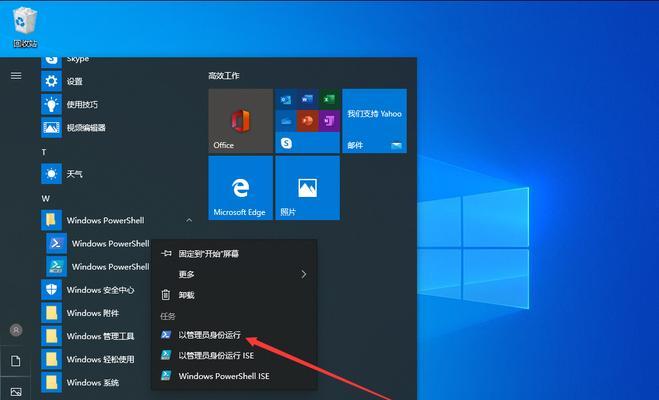This screenshot has height=400, width=659.
Task: Click Windows 安全中心 label text
Action: [100, 290]
